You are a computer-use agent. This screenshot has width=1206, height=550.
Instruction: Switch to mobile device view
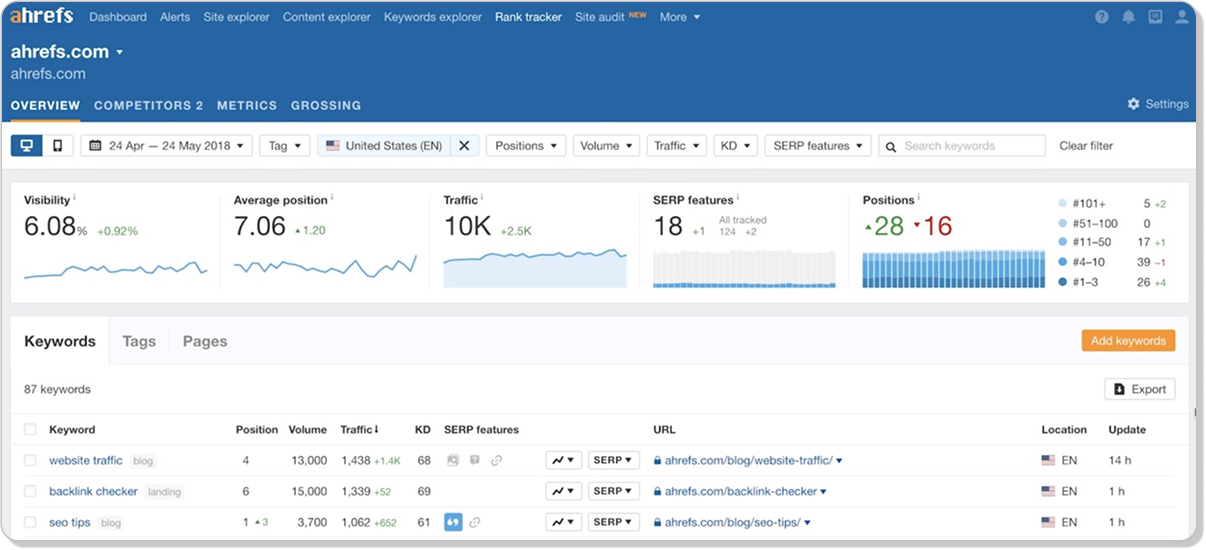[x=57, y=146]
